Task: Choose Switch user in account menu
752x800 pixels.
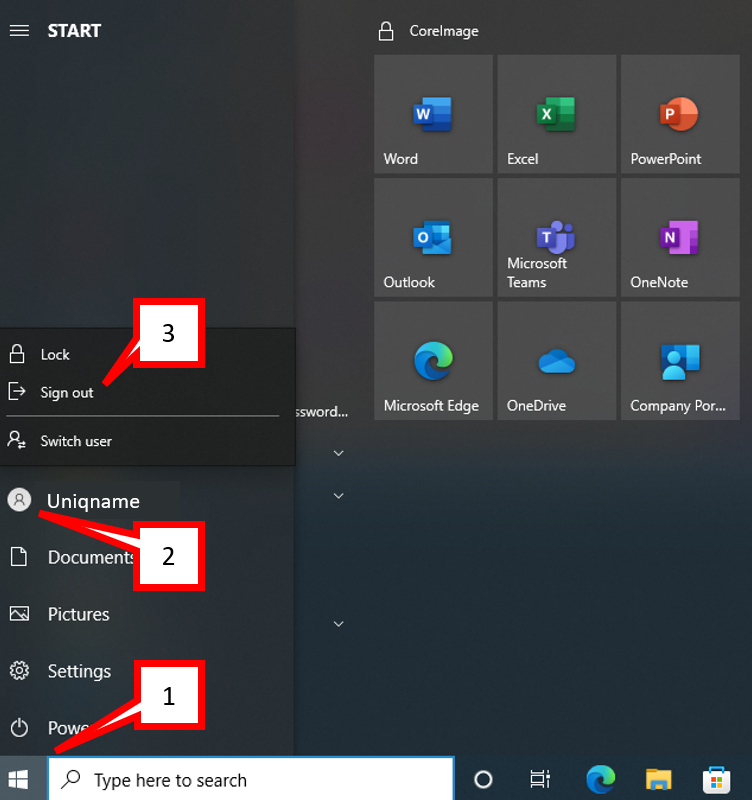Action: pos(148,441)
